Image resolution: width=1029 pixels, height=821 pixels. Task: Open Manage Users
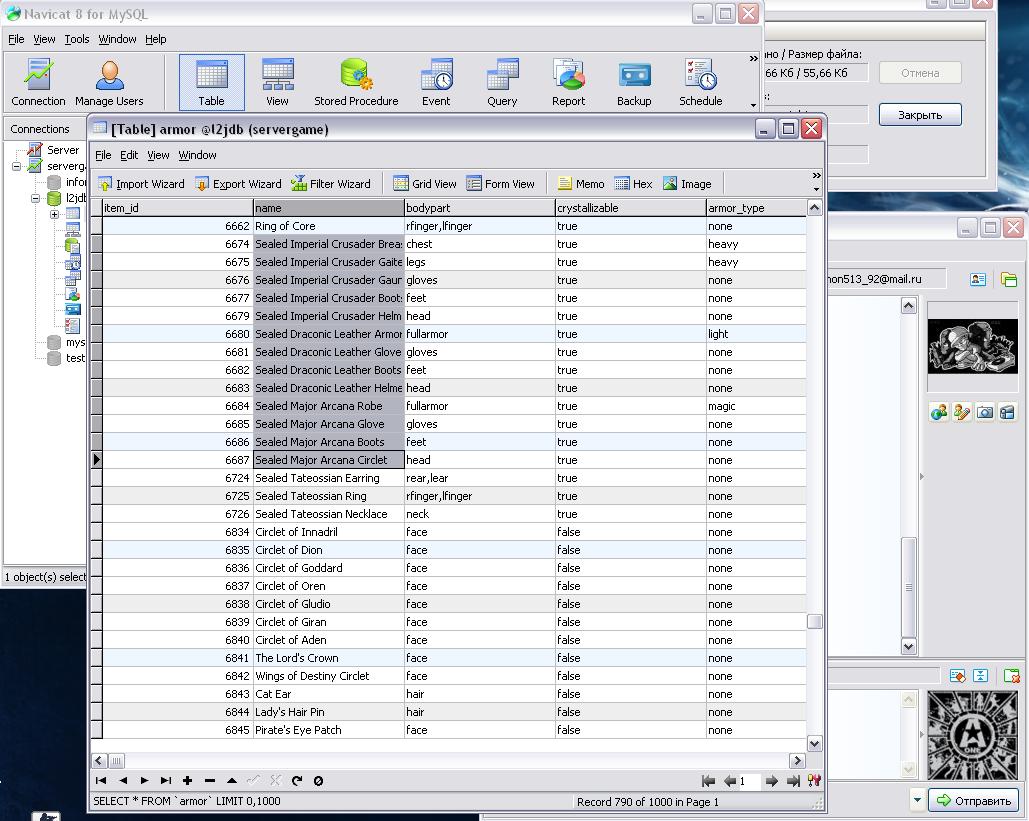109,82
